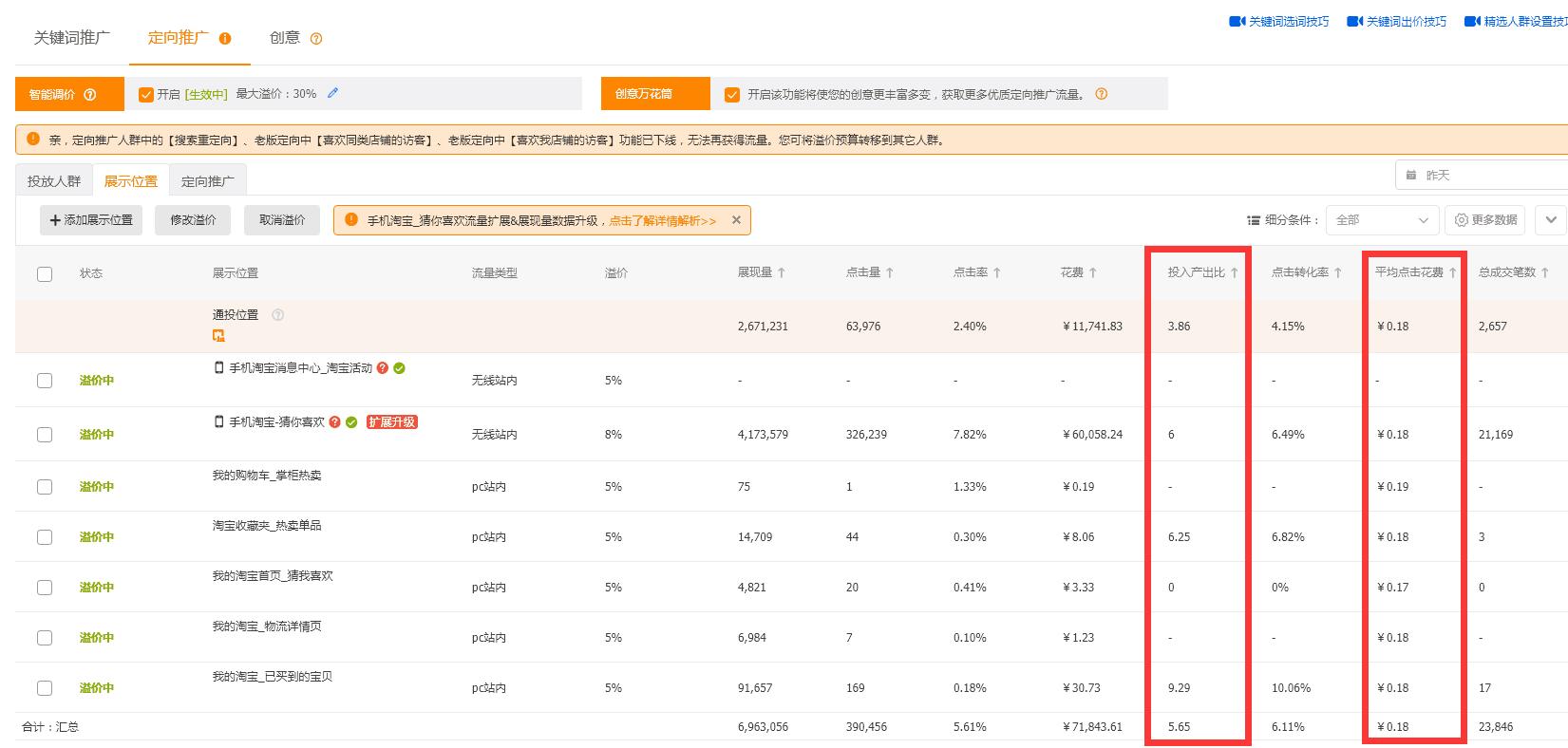Screen dimensions: 1568x748
Task: Click 溢价中 status on 猜你喜欢 row
Action: click(96, 435)
